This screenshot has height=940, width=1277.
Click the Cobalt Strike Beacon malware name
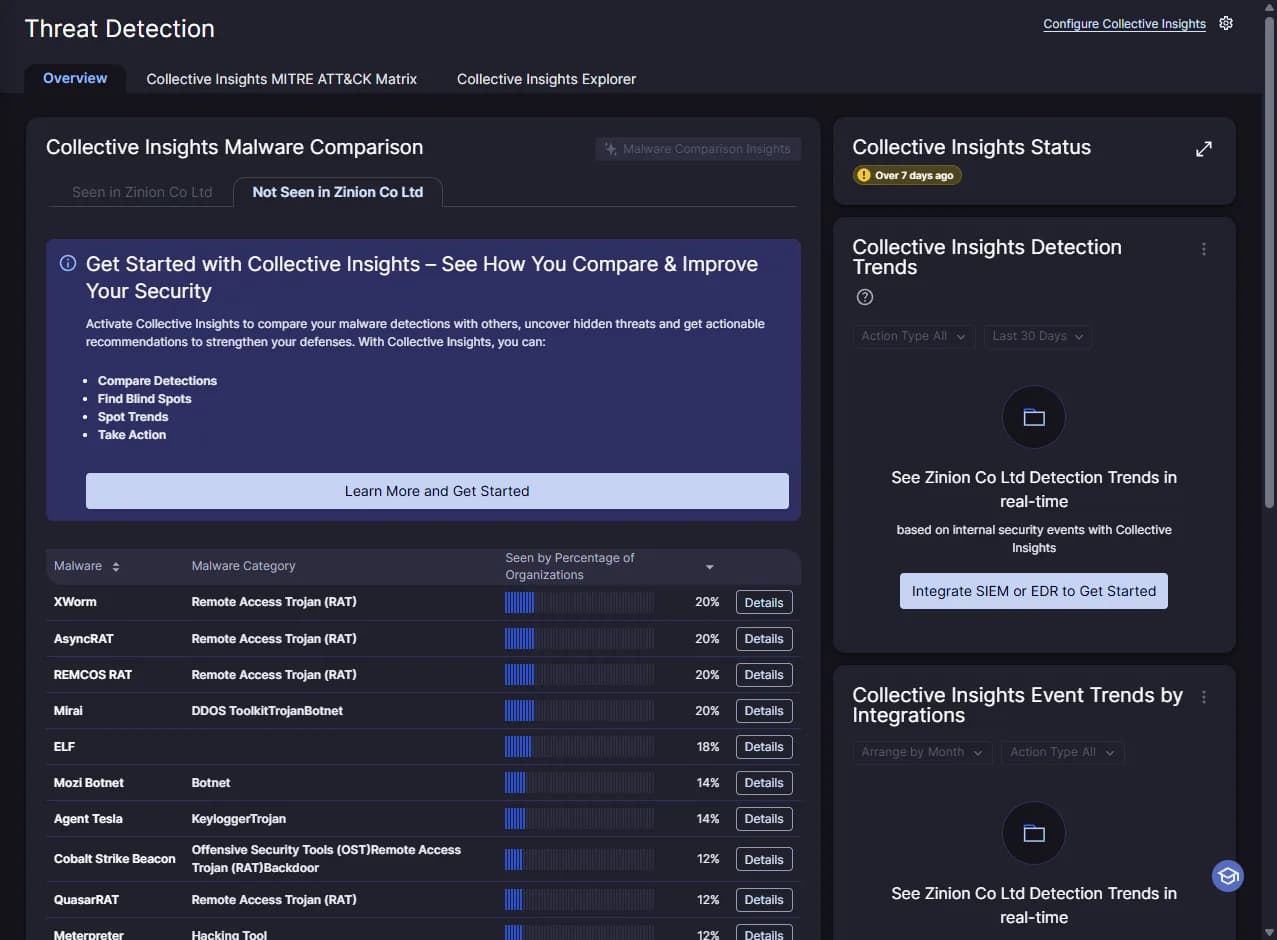[x=114, y=858]
